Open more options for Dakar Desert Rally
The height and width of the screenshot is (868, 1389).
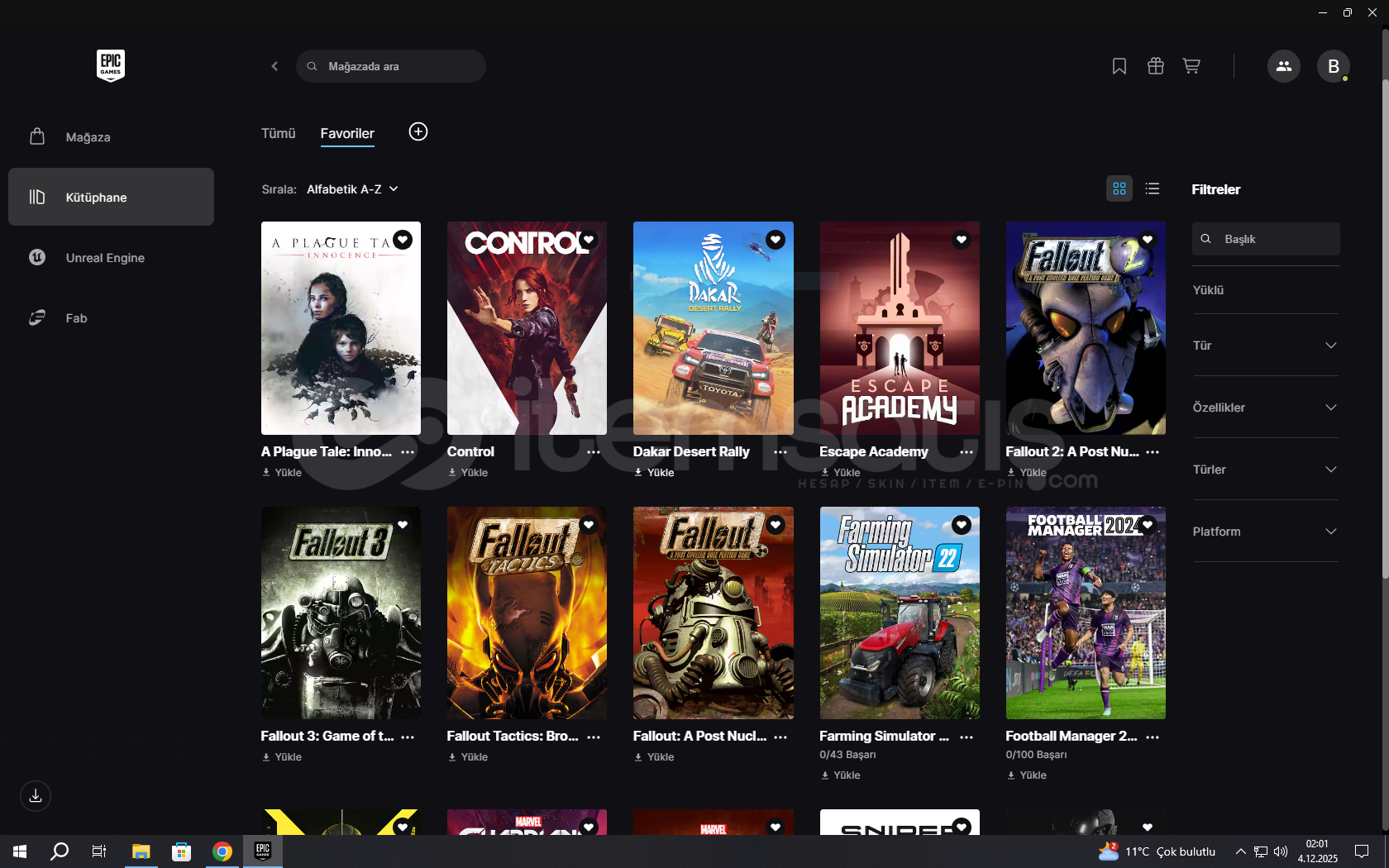780,452
